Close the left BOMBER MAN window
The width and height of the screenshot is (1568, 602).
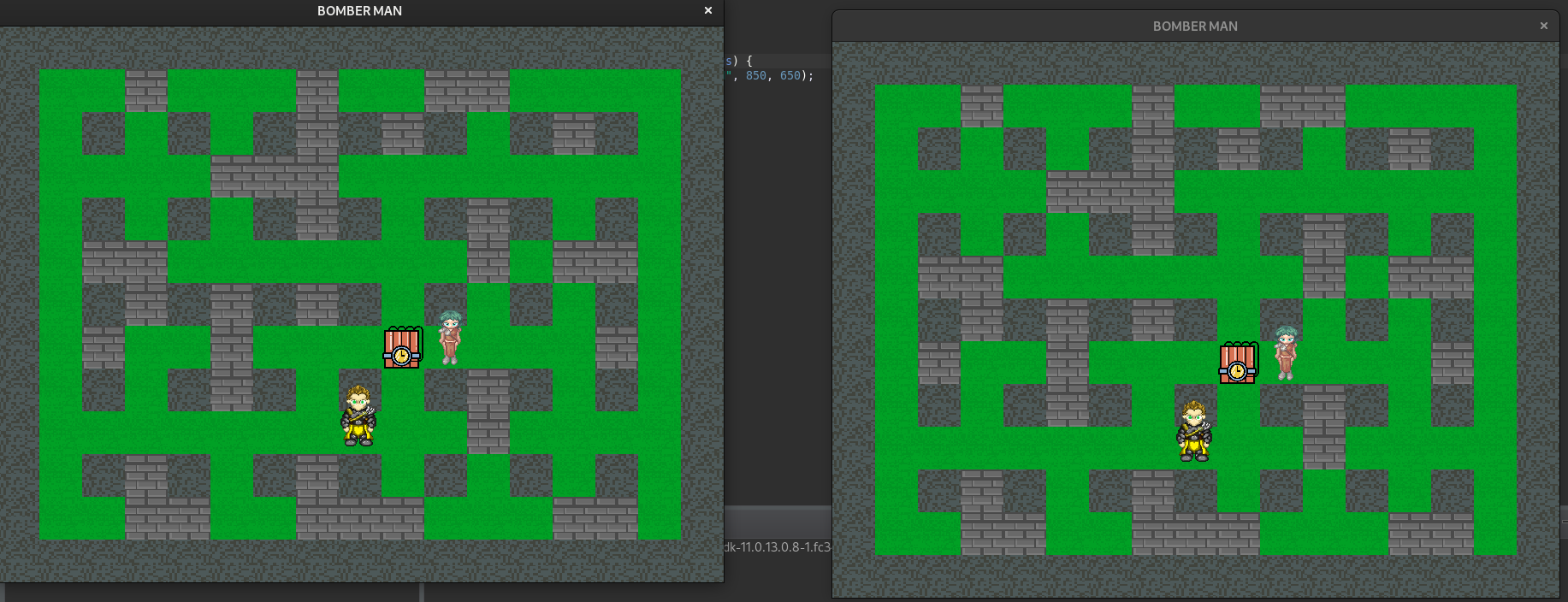coord(708,11)
